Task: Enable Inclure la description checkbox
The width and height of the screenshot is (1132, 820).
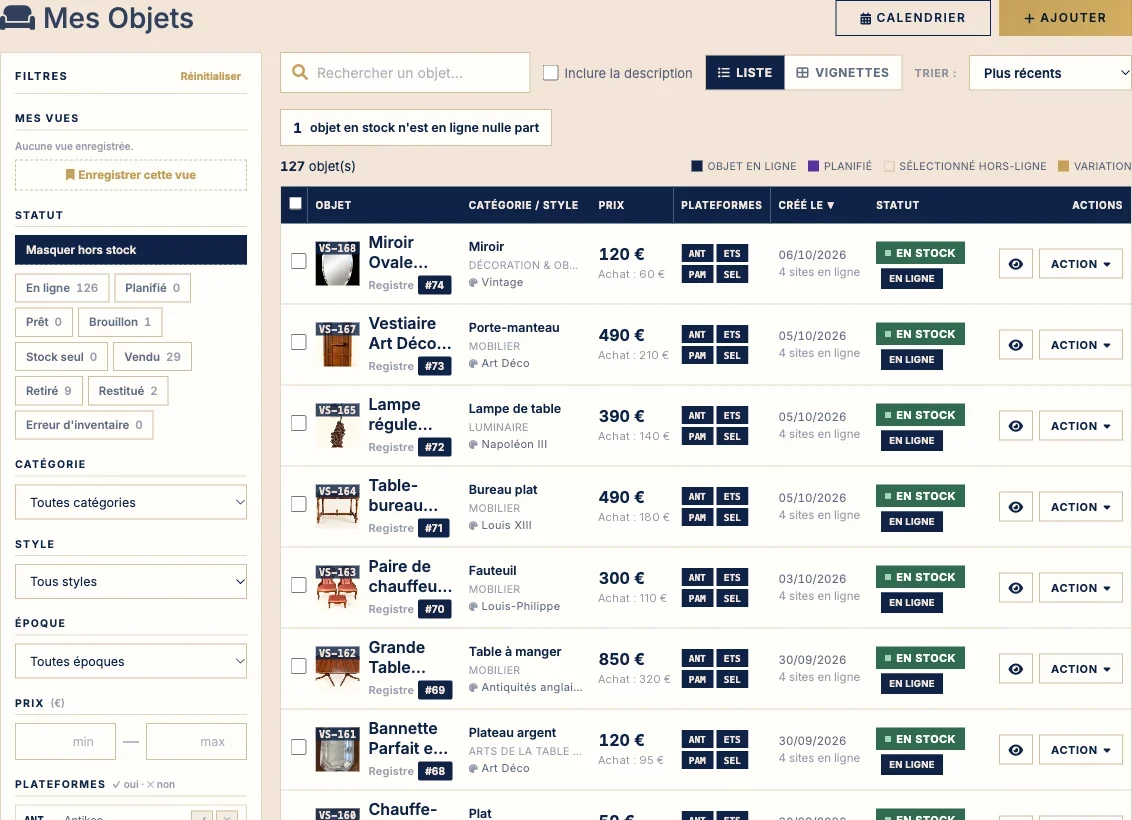Action: pos(550,73)
